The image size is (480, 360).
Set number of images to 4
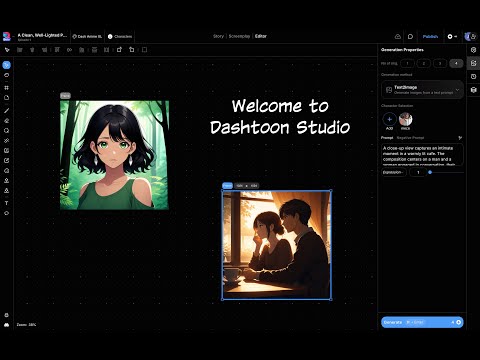click(x=456, y=63)
